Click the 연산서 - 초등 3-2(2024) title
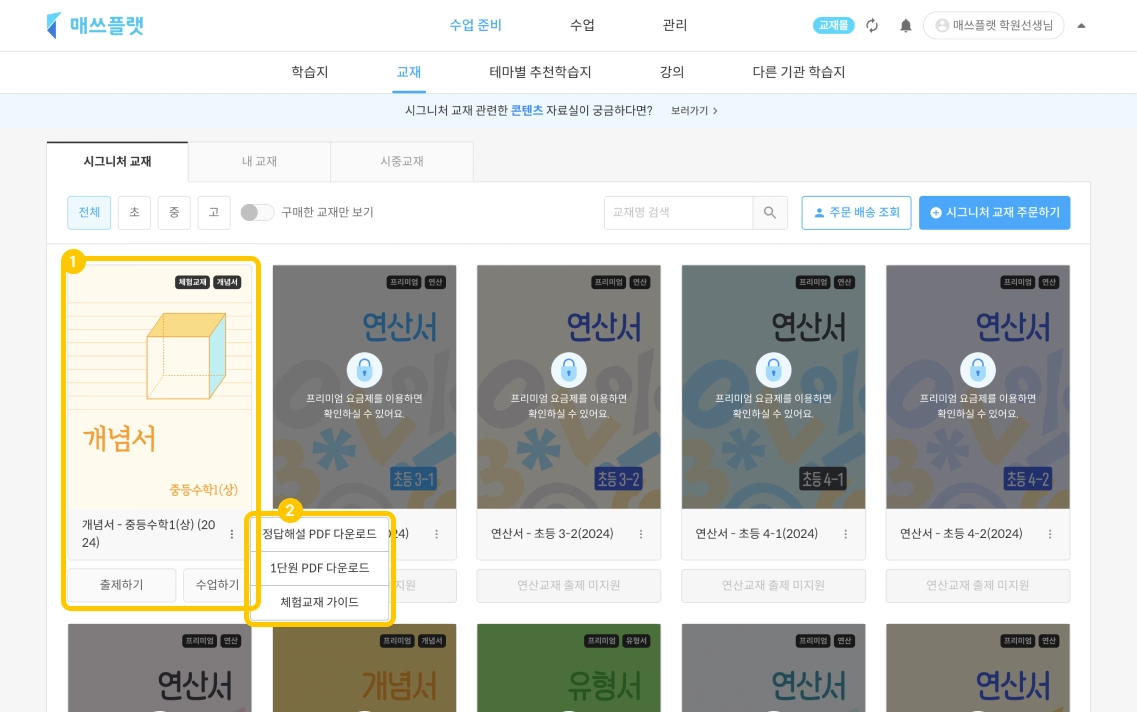The width and height of the screenshot is (1137, 712). (x=552, y=534)
